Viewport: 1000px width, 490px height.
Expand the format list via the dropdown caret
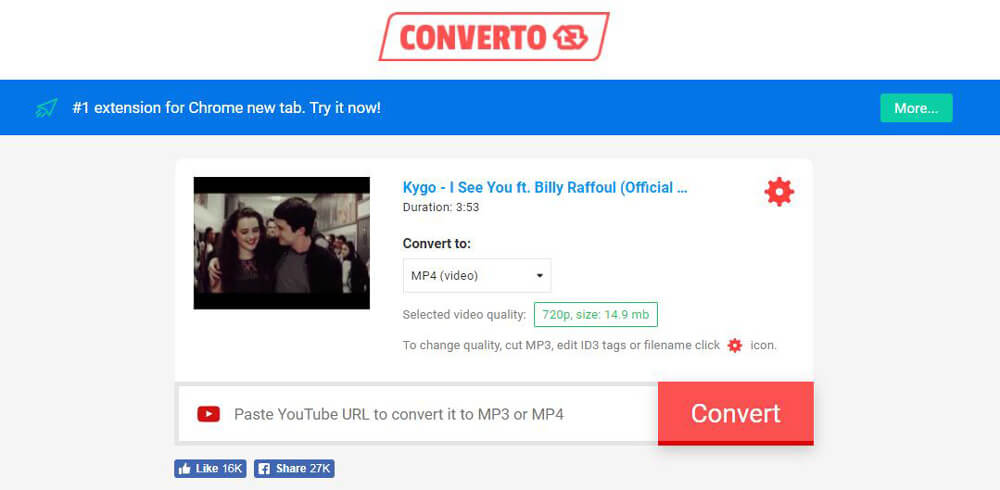[x=540, y=276]
